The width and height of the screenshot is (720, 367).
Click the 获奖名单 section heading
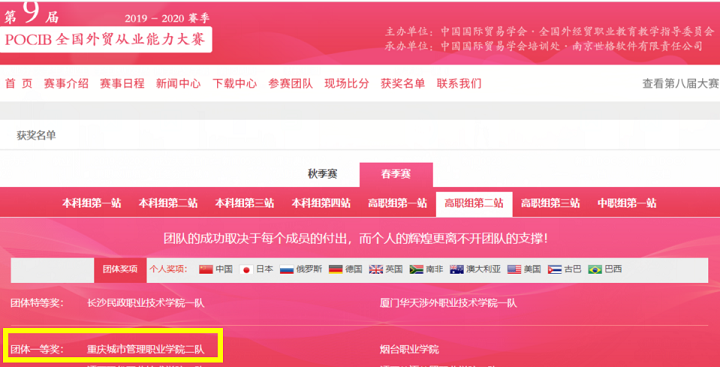36,136
